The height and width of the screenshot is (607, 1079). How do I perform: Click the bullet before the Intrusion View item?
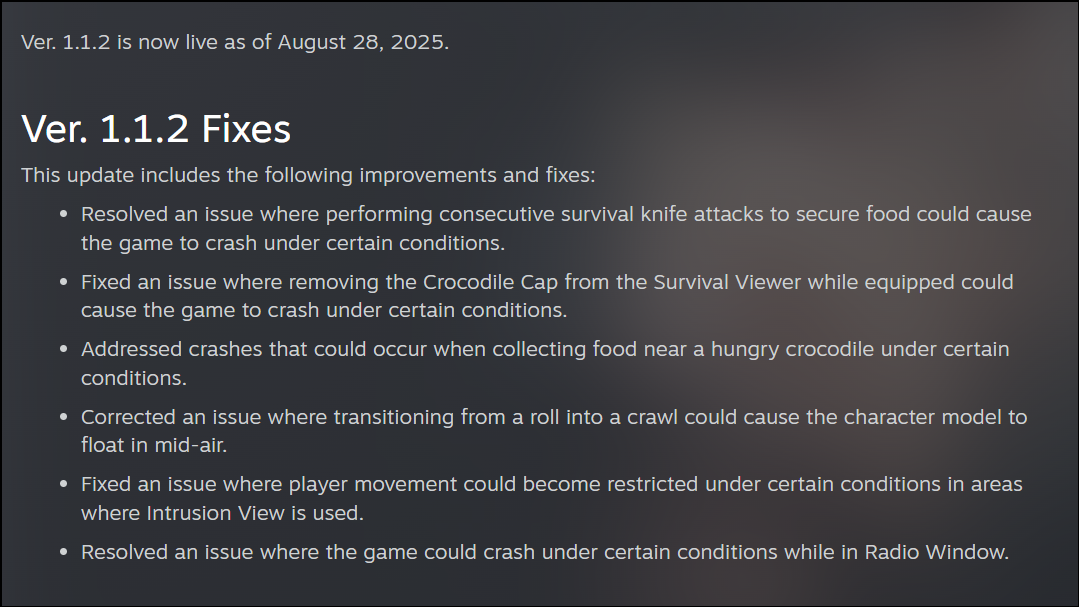click(x=63, y=484)
